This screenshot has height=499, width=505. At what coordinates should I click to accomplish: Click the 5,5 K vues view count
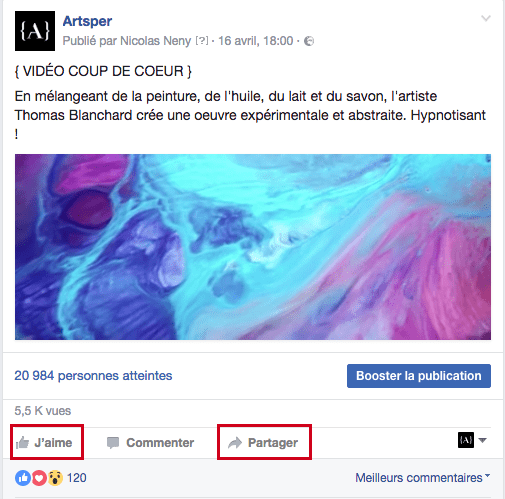click(x=43, y=411)
